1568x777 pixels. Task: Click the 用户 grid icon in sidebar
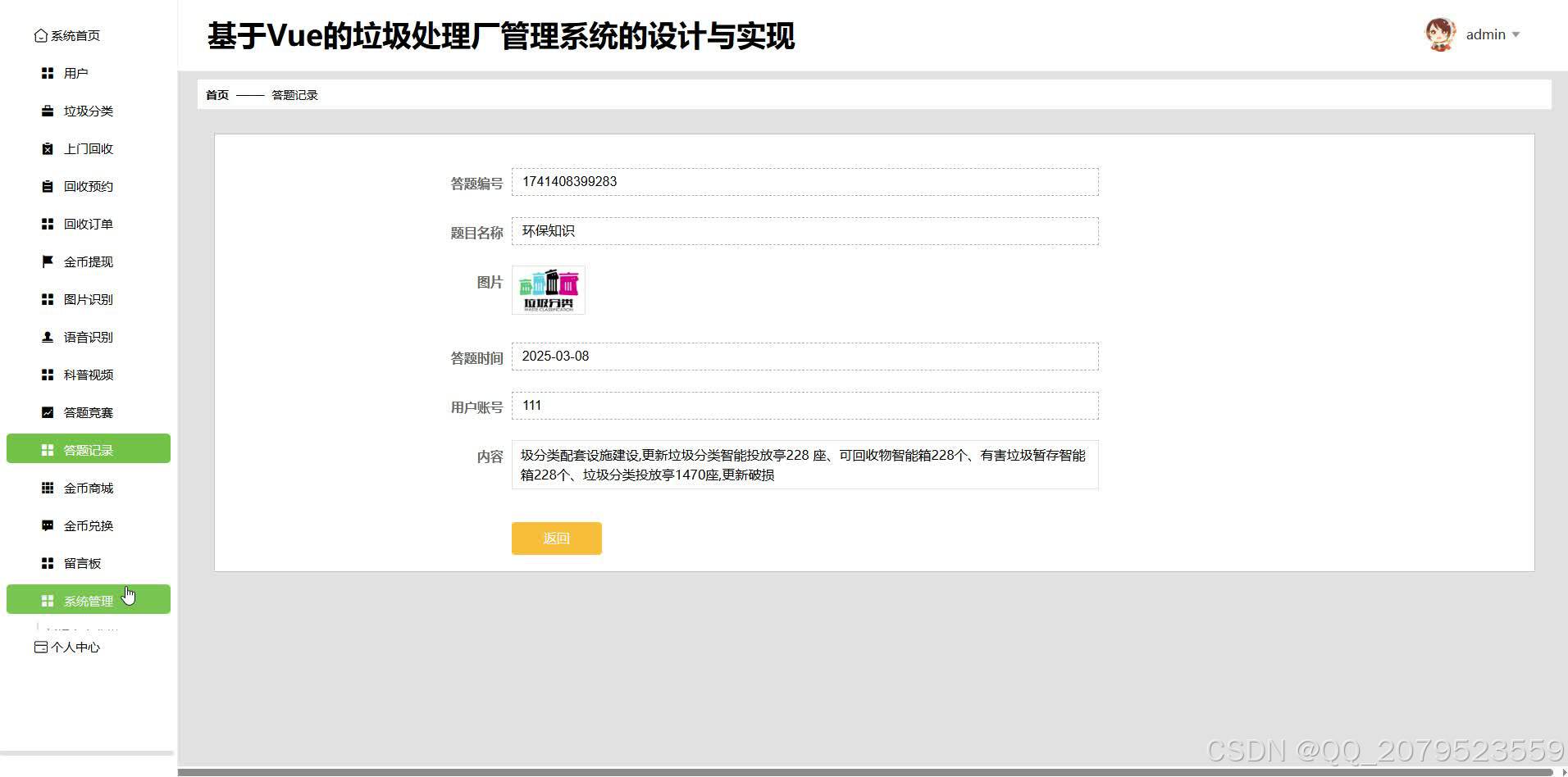coord(47,73)
